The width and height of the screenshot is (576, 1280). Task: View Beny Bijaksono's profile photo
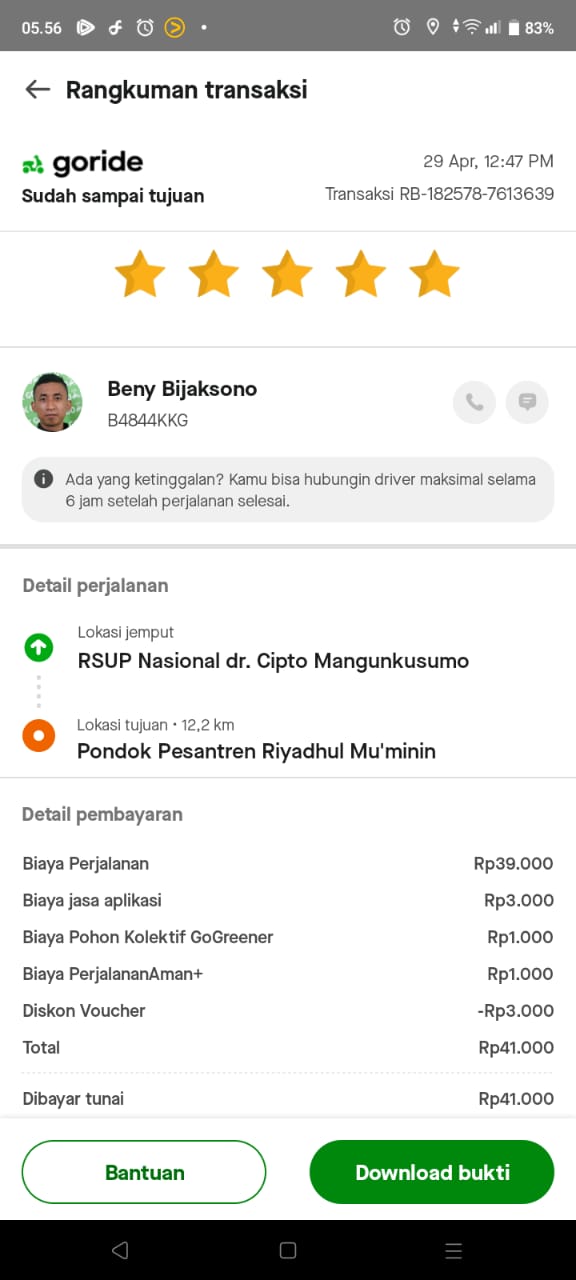click(x=52, y=402)
